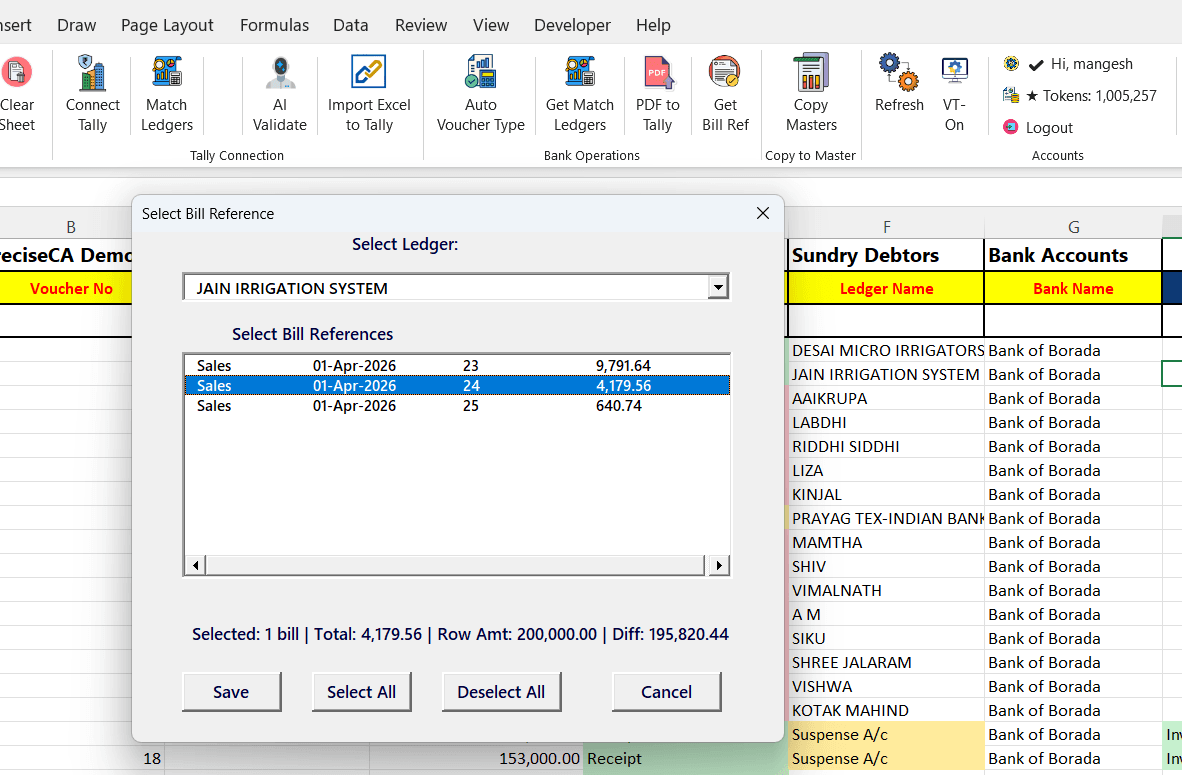Click Import Excel to Tally icon

(x=369, y=72)
